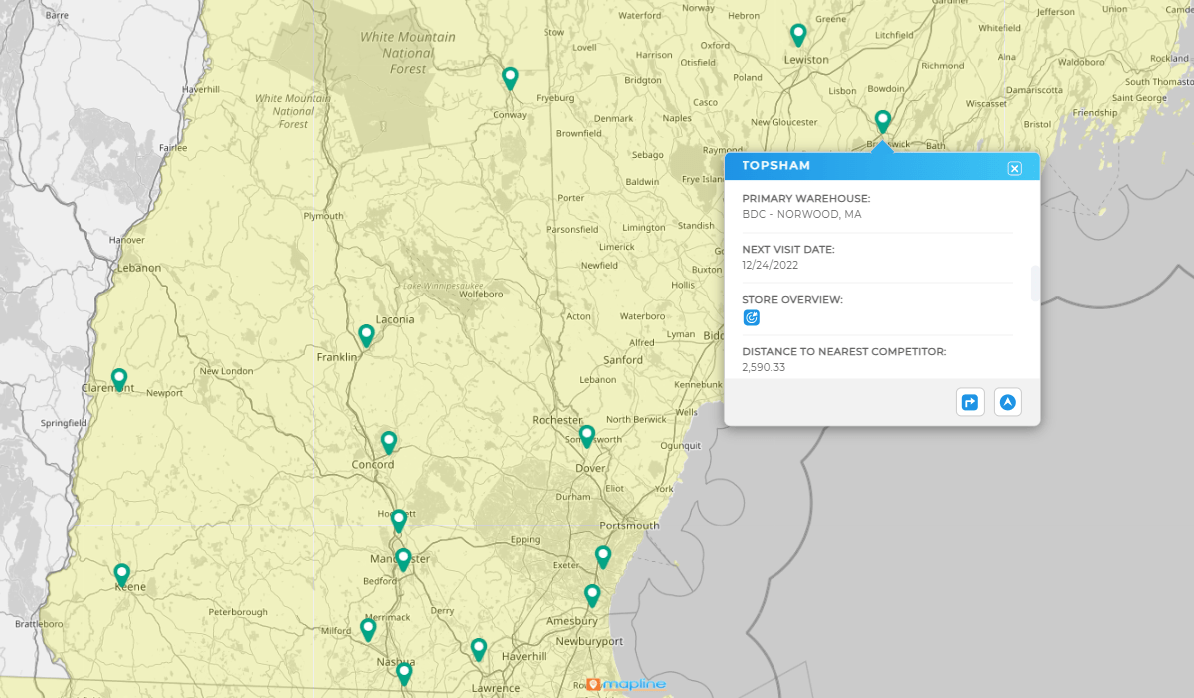The image size is (1194, 698).
Task: Click the pin near Milford
Action: point(367,628)
